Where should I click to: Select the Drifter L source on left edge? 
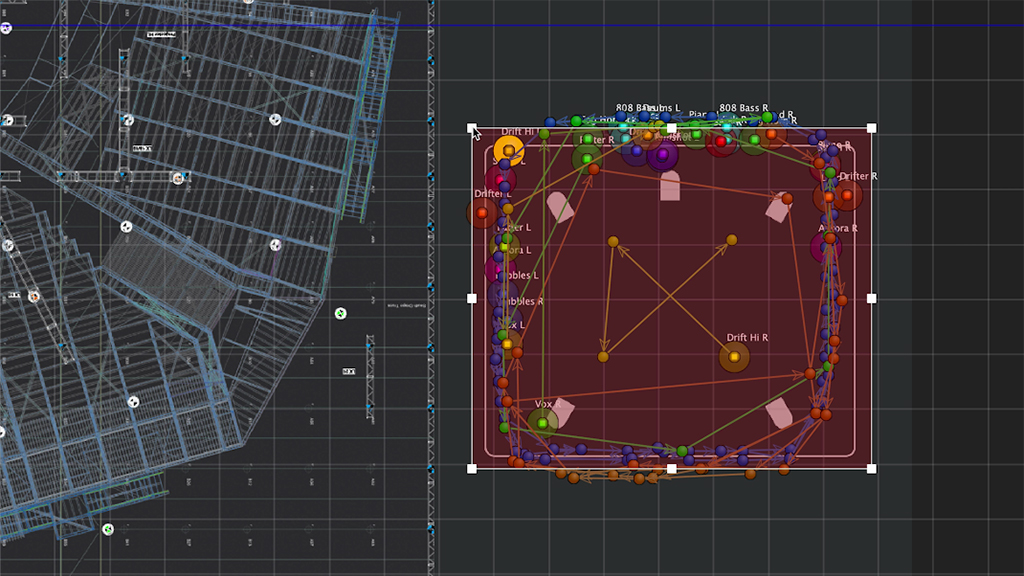point(482,212)
